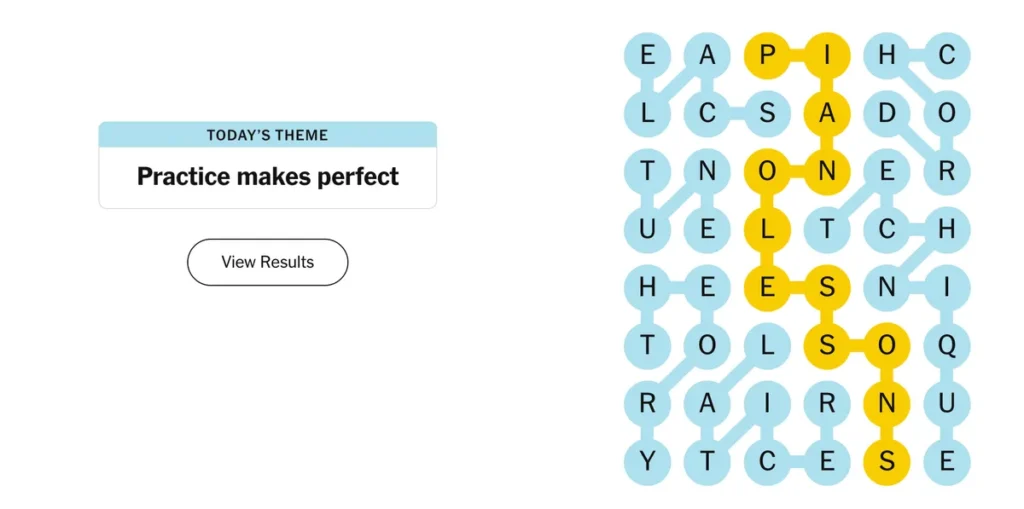
Task: Tap the final E of TECHNIQUE
Action: [947, 463]
